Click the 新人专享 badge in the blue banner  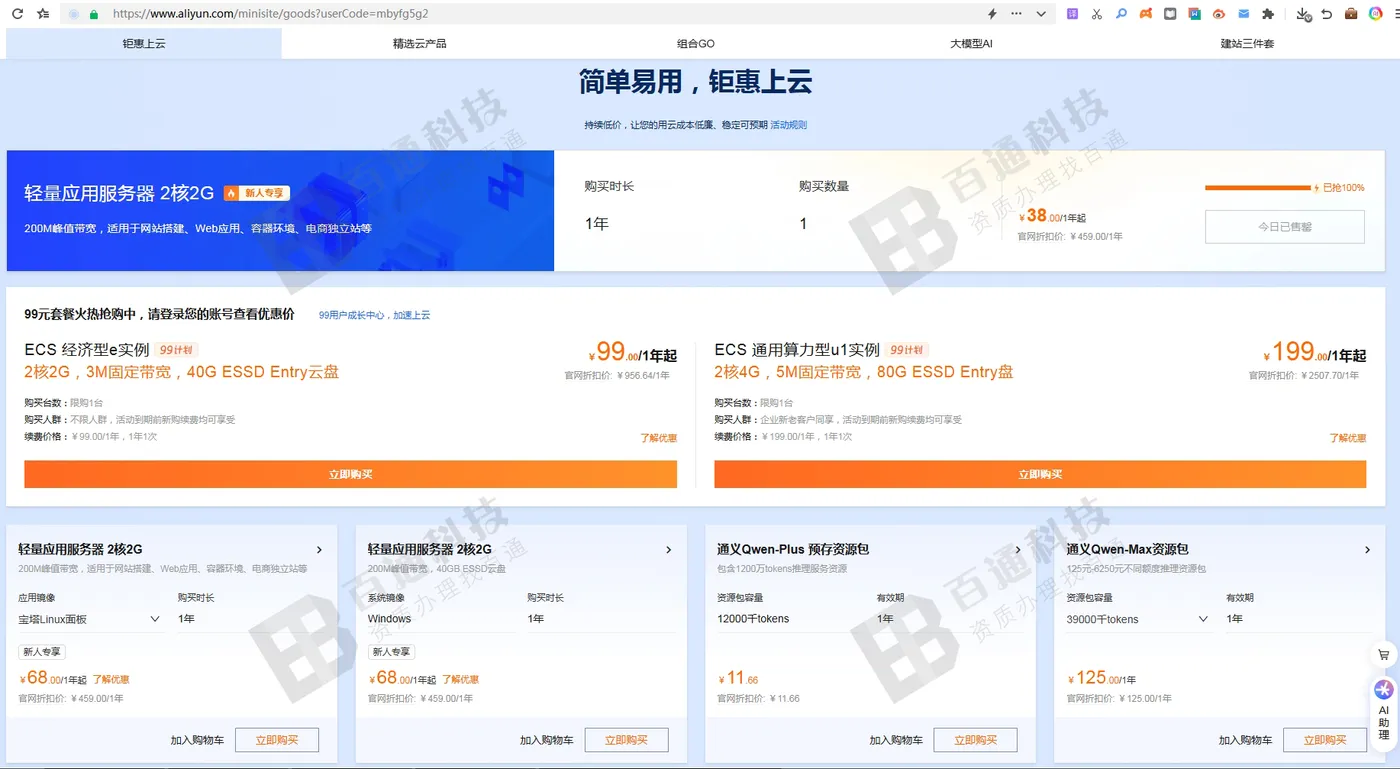257,193
